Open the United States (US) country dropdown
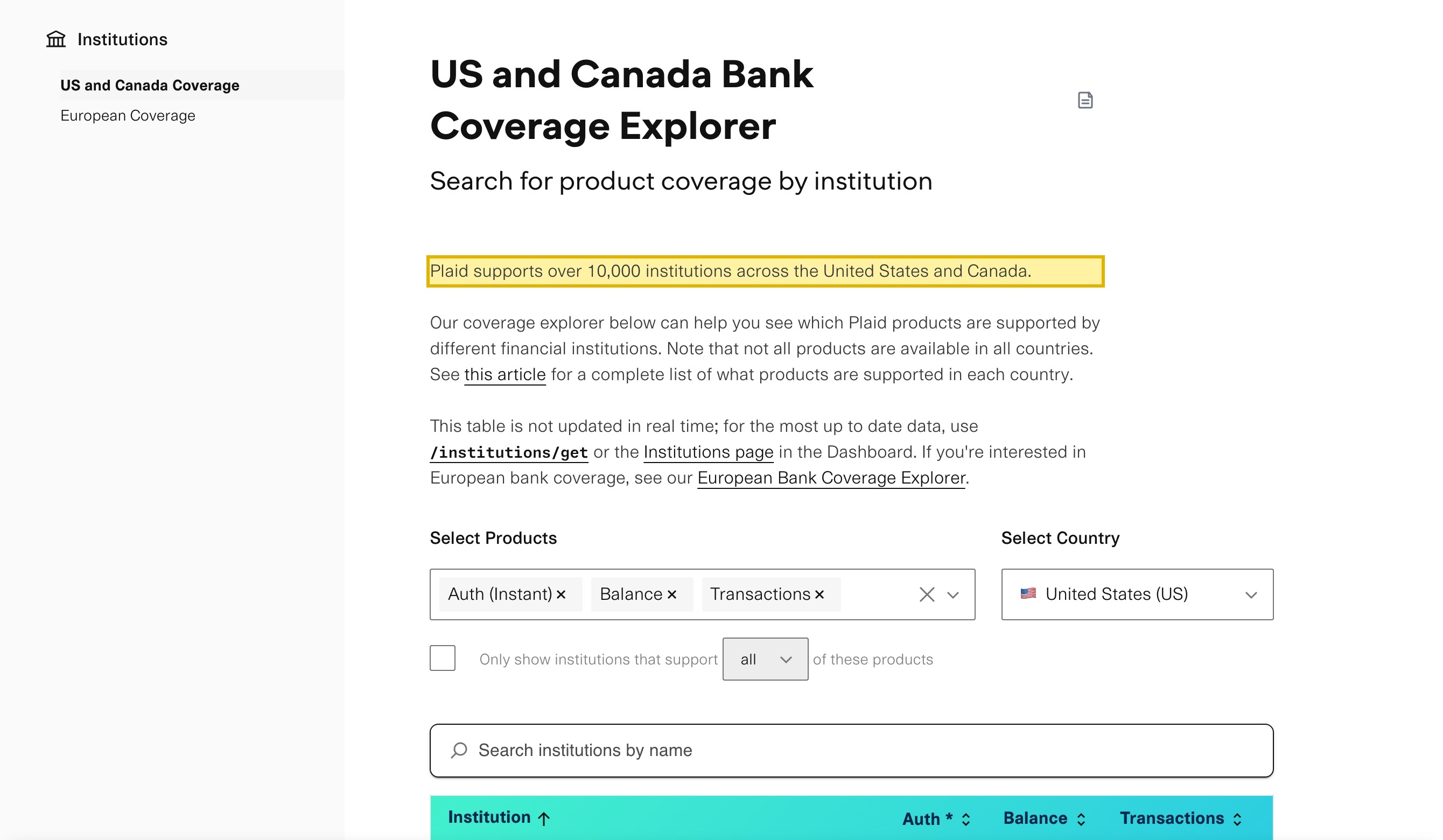 point(1137,594)
